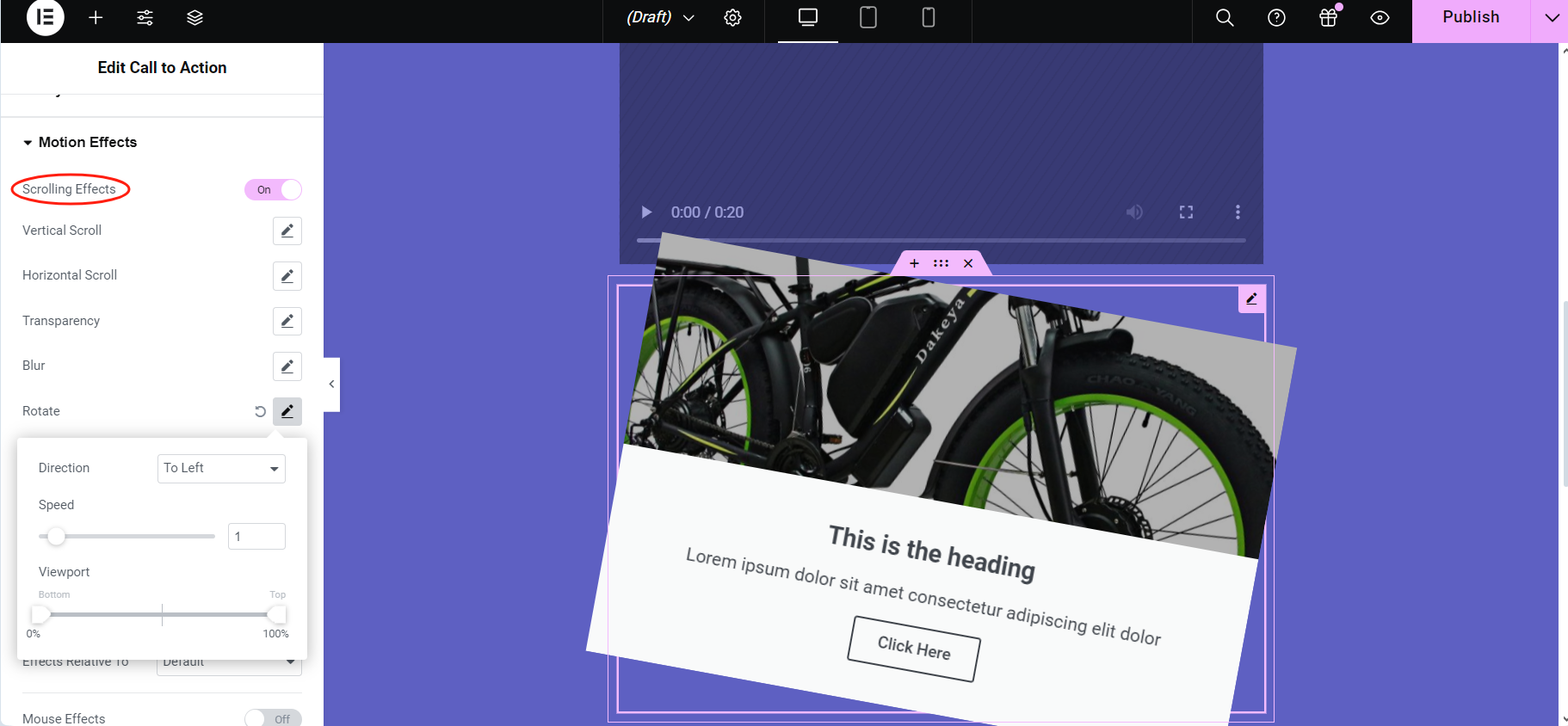Screen dimensions: 1568x726
Task: Click the add element plus icon
Action: click(x=96, y=17)
